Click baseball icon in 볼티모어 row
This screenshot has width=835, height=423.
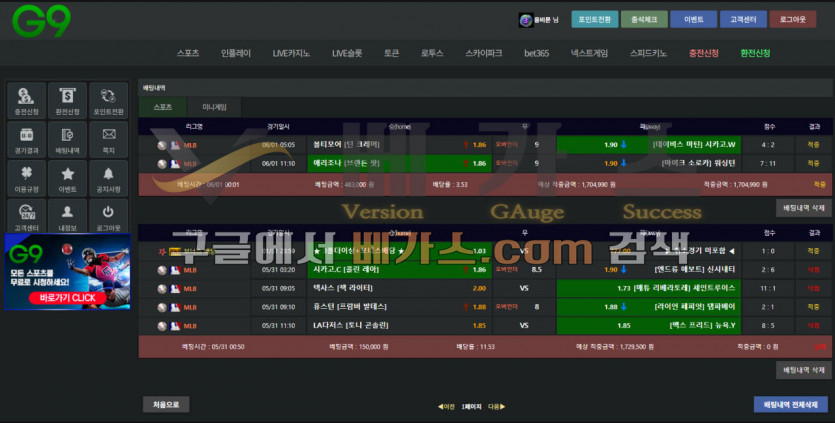click(162, 145)
